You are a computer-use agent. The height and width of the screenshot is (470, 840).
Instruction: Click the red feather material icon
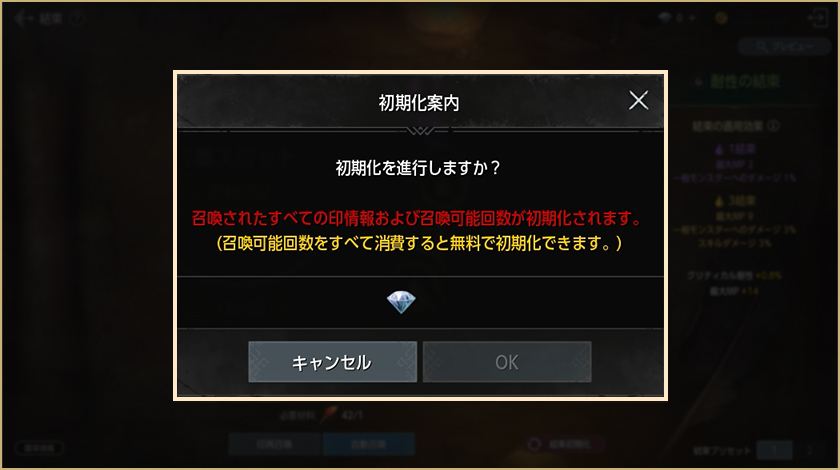pyautogui.click(x=328, y=414)
